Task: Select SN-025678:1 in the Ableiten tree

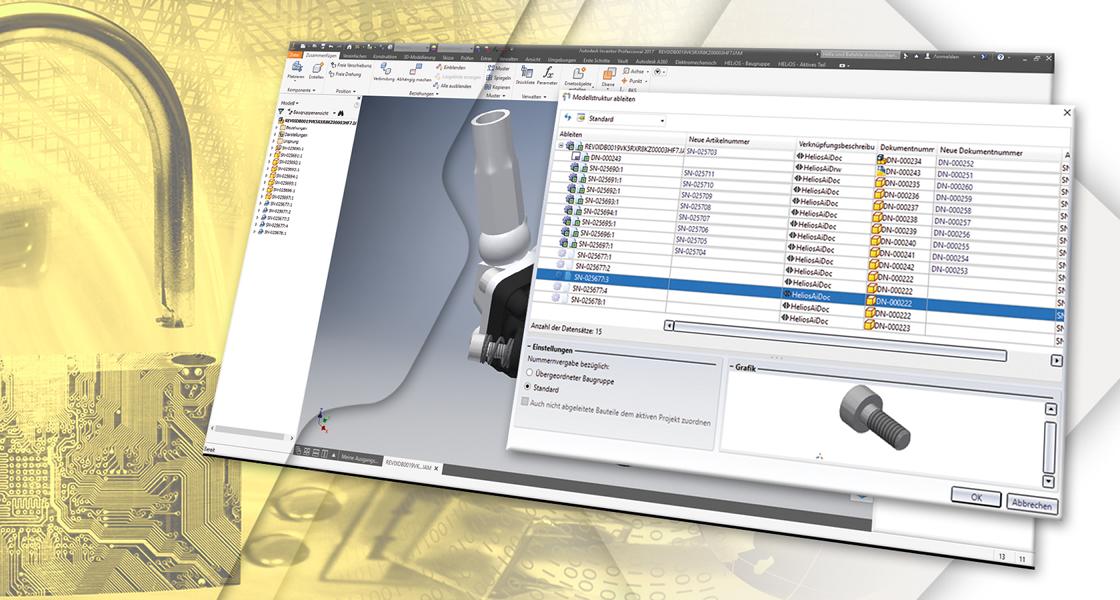Action: (x=589, y=301)
